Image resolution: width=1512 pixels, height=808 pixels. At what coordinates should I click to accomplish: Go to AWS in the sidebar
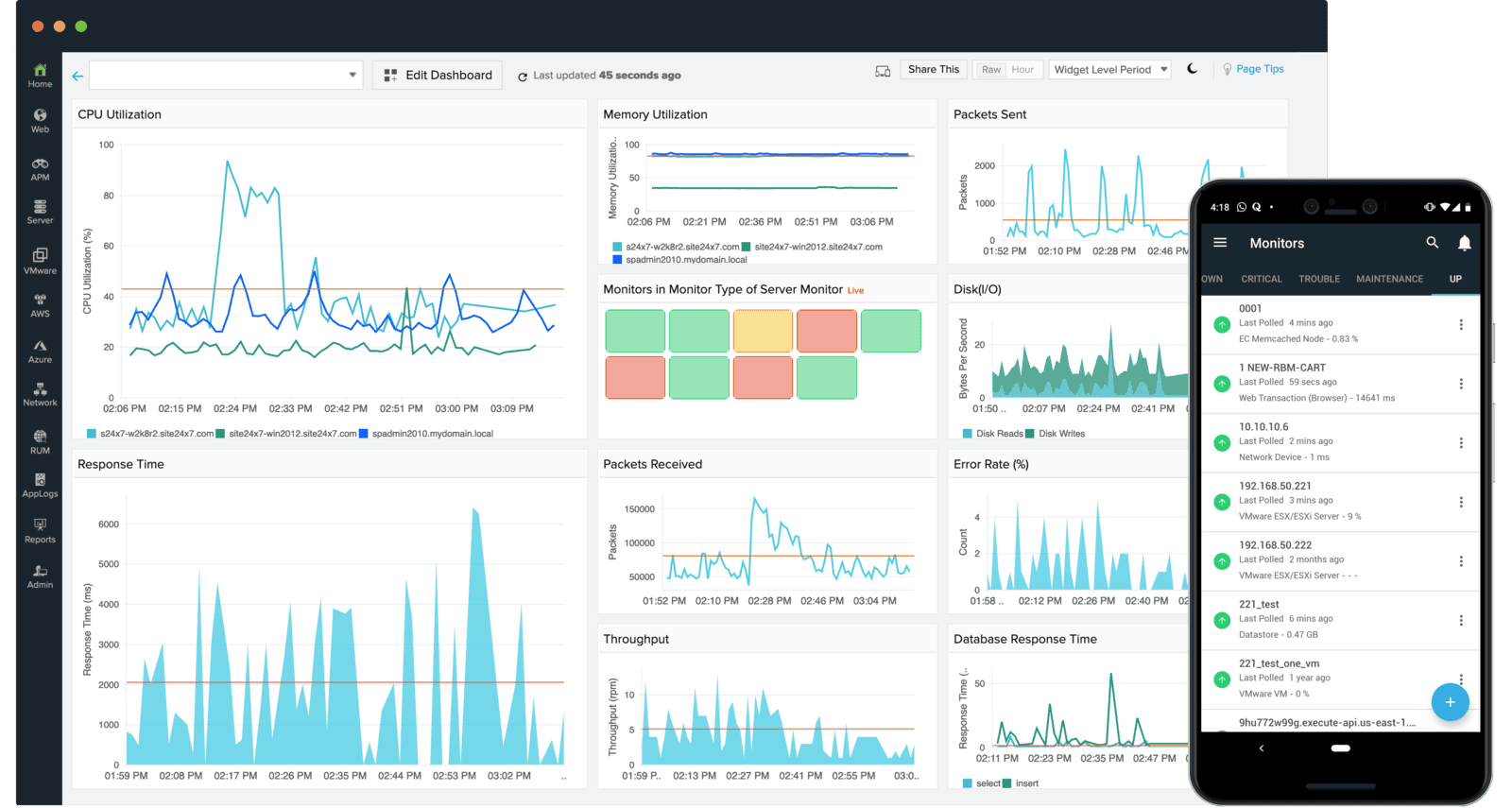[40, 305]
